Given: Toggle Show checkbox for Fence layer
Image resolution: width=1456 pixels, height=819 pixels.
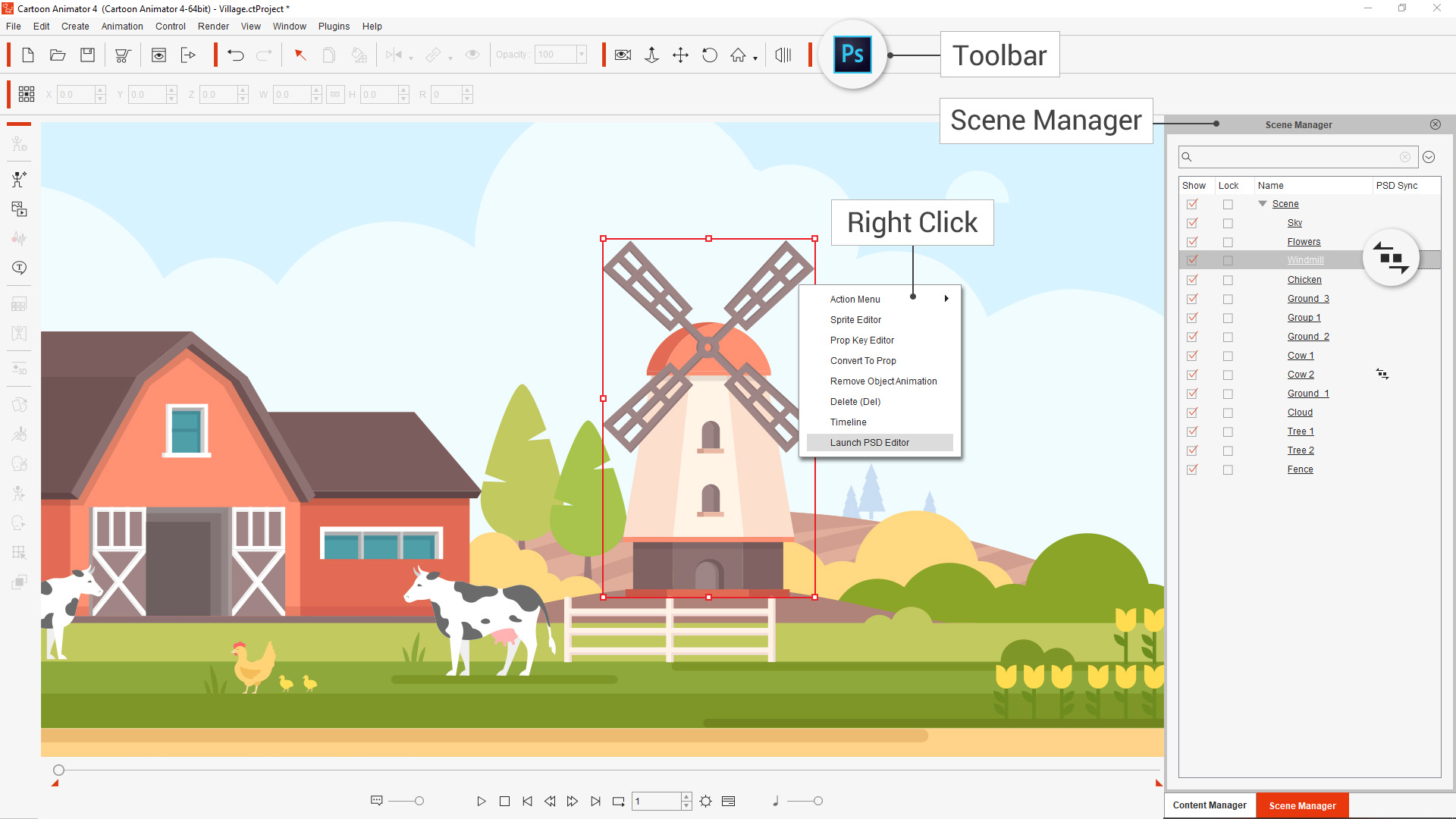Looking at the screenshot, I should pyautogui.click(x=1192, y=469).
